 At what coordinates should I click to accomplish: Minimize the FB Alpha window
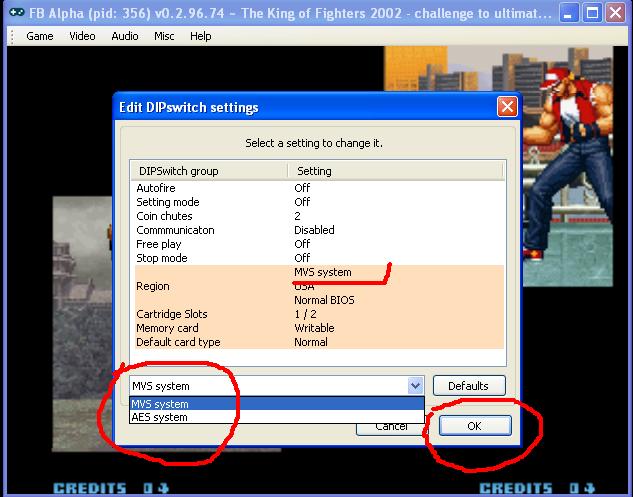(569, 13)
